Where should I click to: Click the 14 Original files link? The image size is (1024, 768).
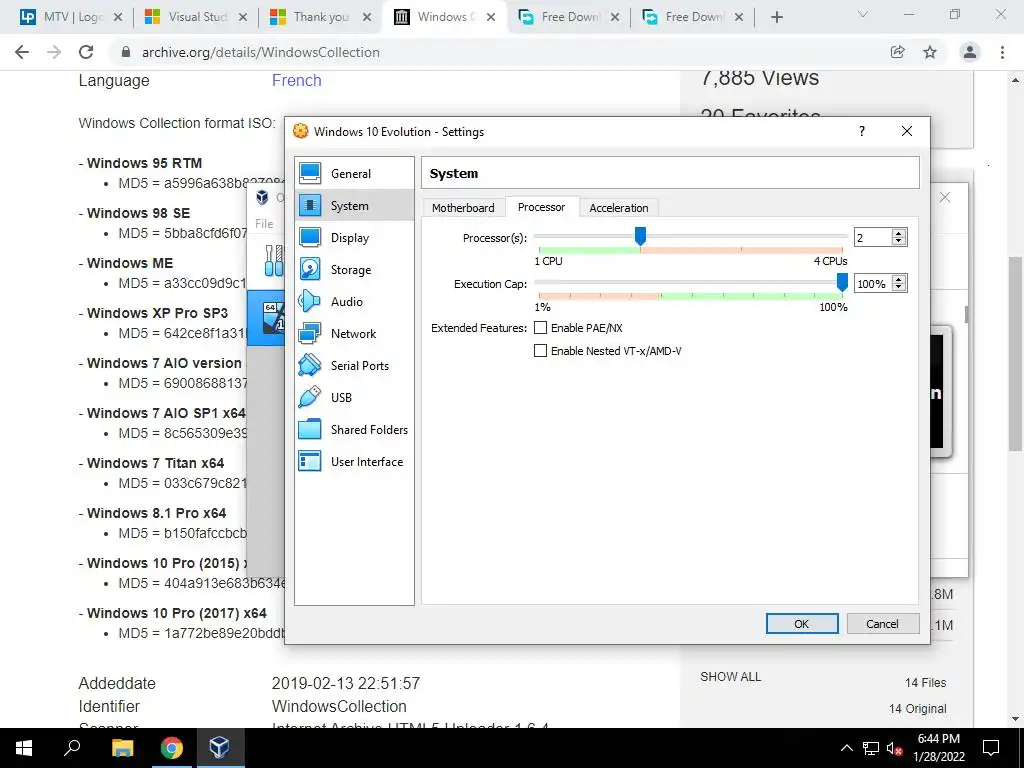point(918,709)
